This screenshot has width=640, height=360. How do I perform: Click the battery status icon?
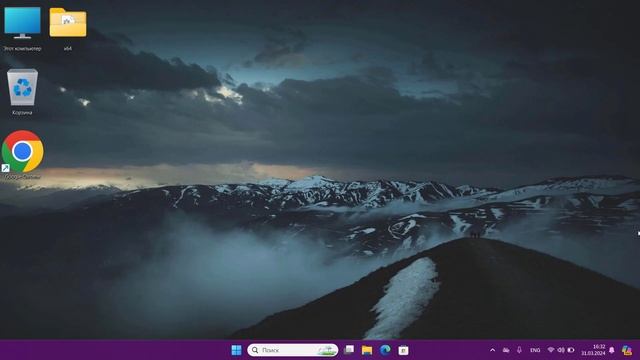pos(571,350)
